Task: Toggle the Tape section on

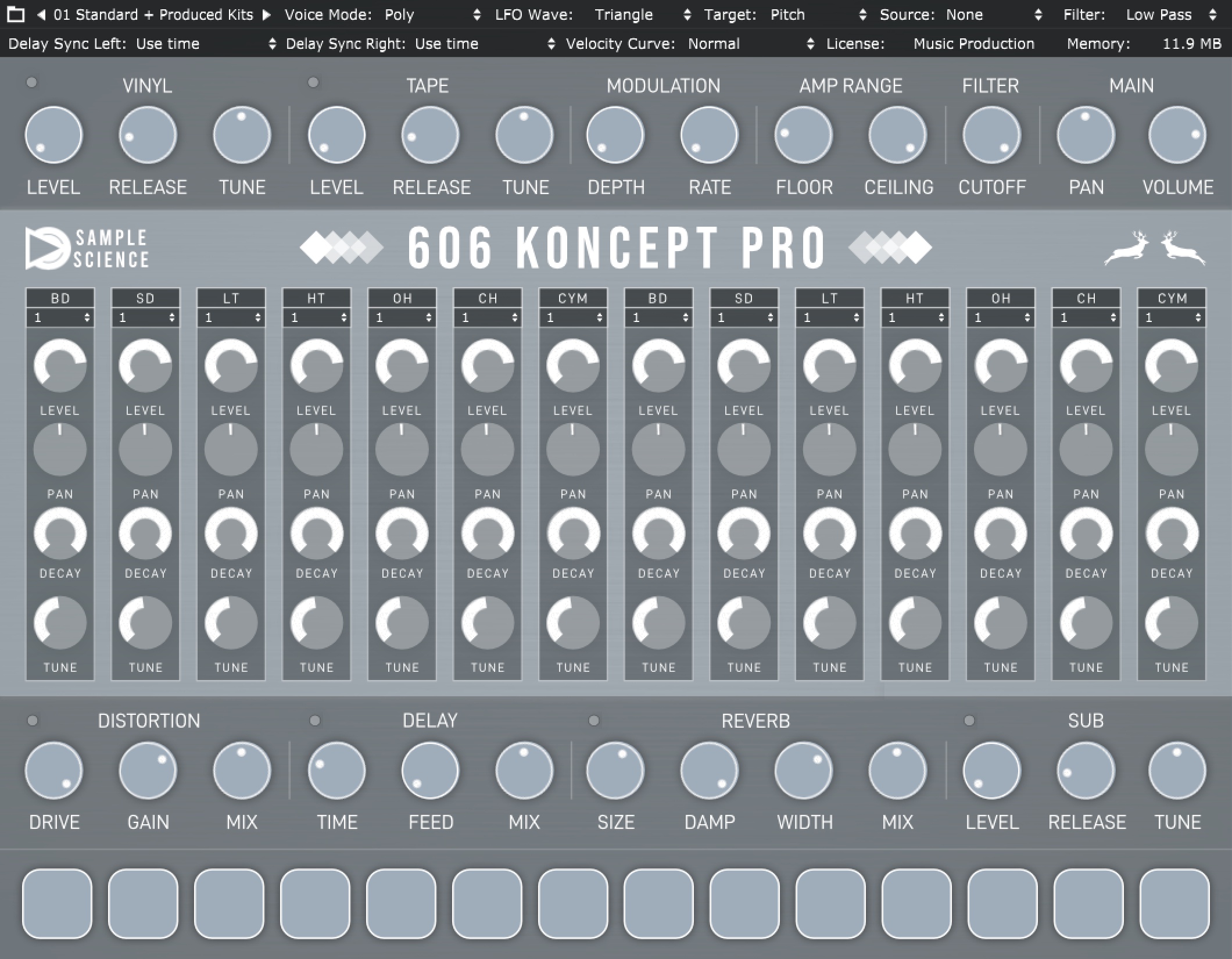Action: click(x=313, y=83)
